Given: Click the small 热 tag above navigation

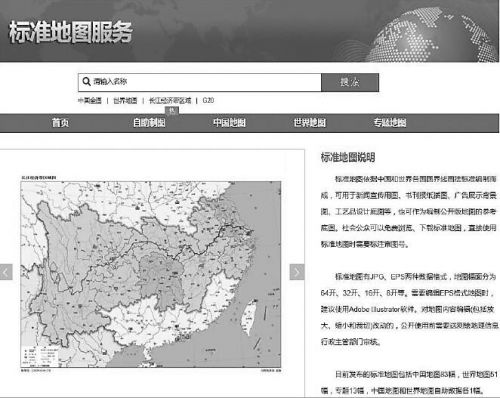Looking at the screenshot, I should tap(172, 110).
